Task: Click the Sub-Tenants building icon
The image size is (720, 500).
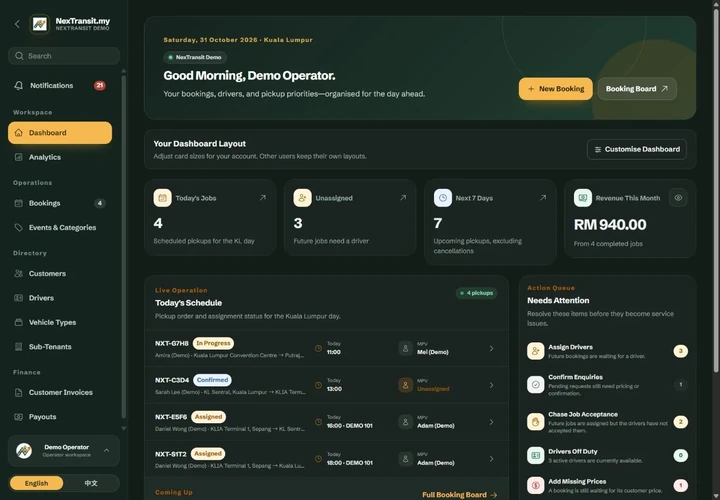Action: click(18, 347)
